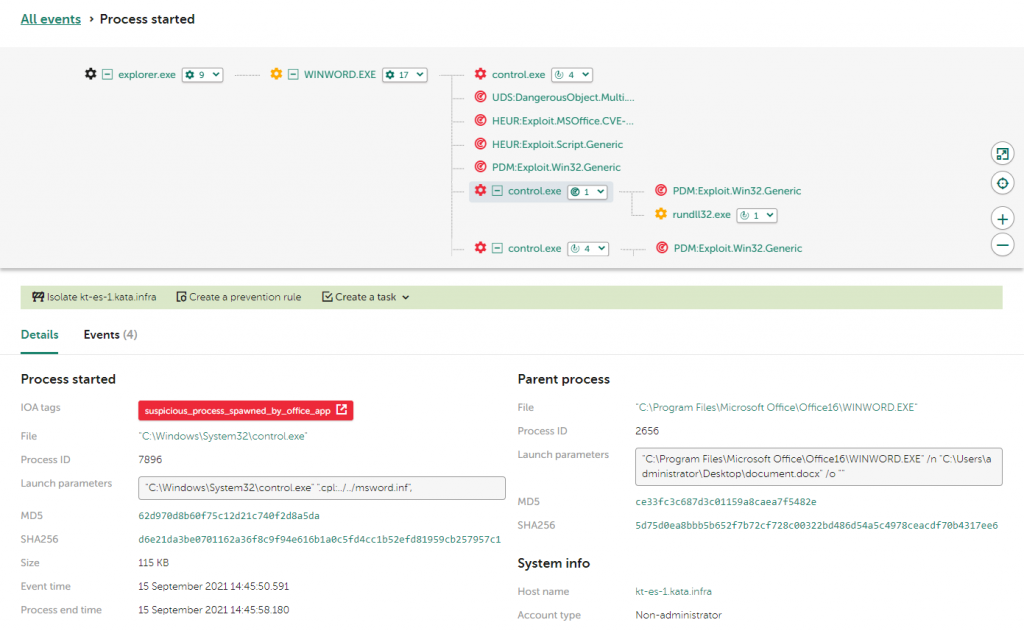Go back to All events
The height and width of the screenshot is (631, 1024).
pyautogui.click(x=51, y=19)
